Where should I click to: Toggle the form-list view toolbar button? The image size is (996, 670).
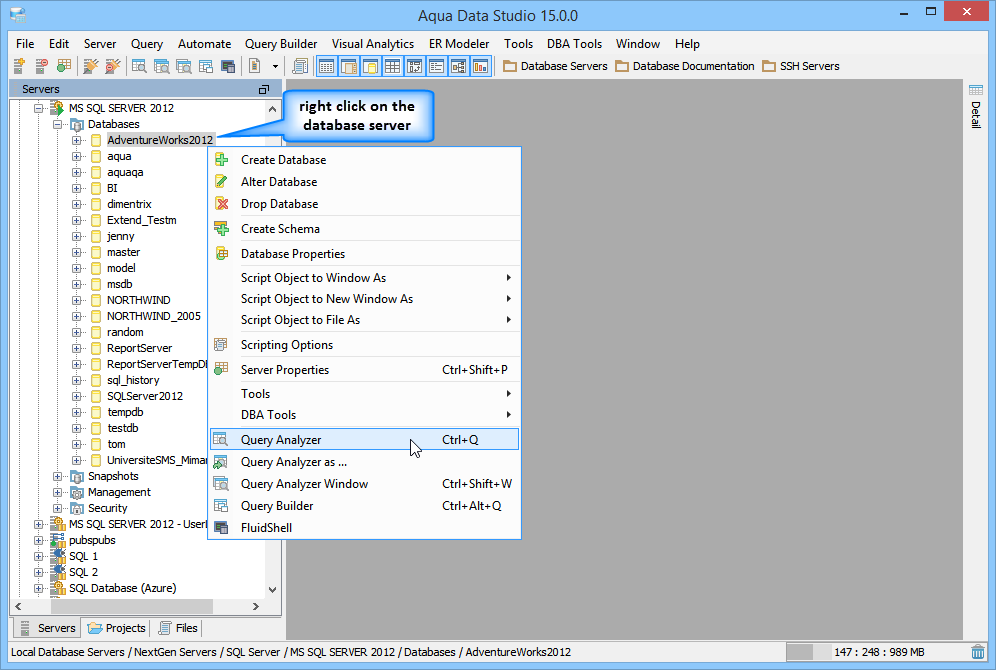(436, 66)
